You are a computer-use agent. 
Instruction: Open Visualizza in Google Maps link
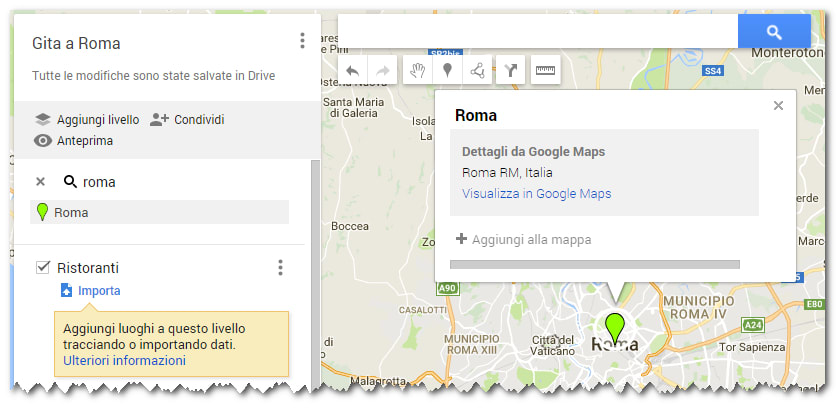coord(536,194)
